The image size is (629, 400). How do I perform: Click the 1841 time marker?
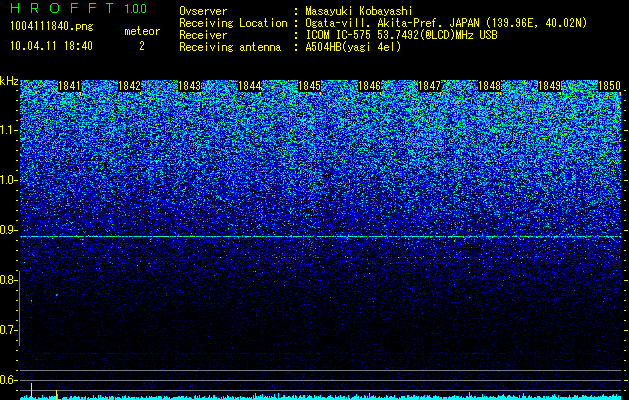click(70, 86)
